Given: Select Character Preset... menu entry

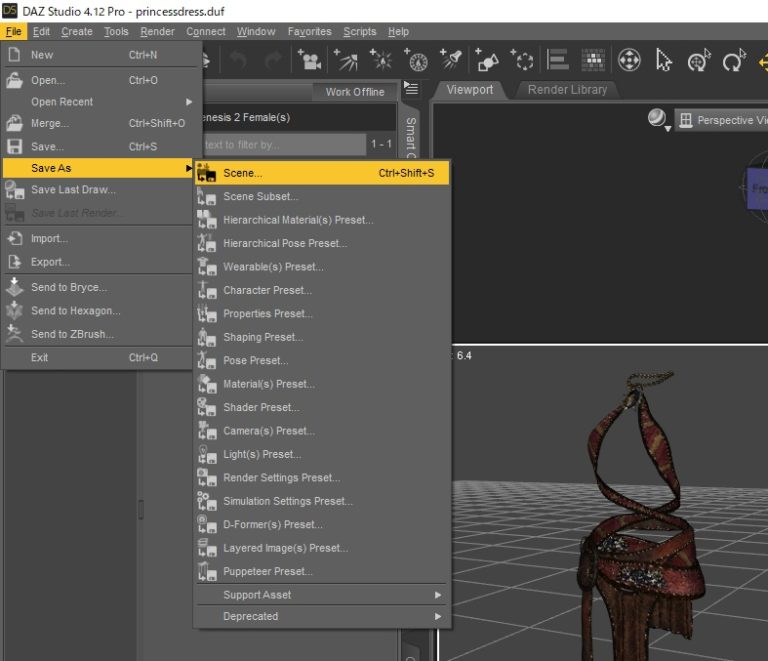Looking at the screenshot, I should point(267,290).
